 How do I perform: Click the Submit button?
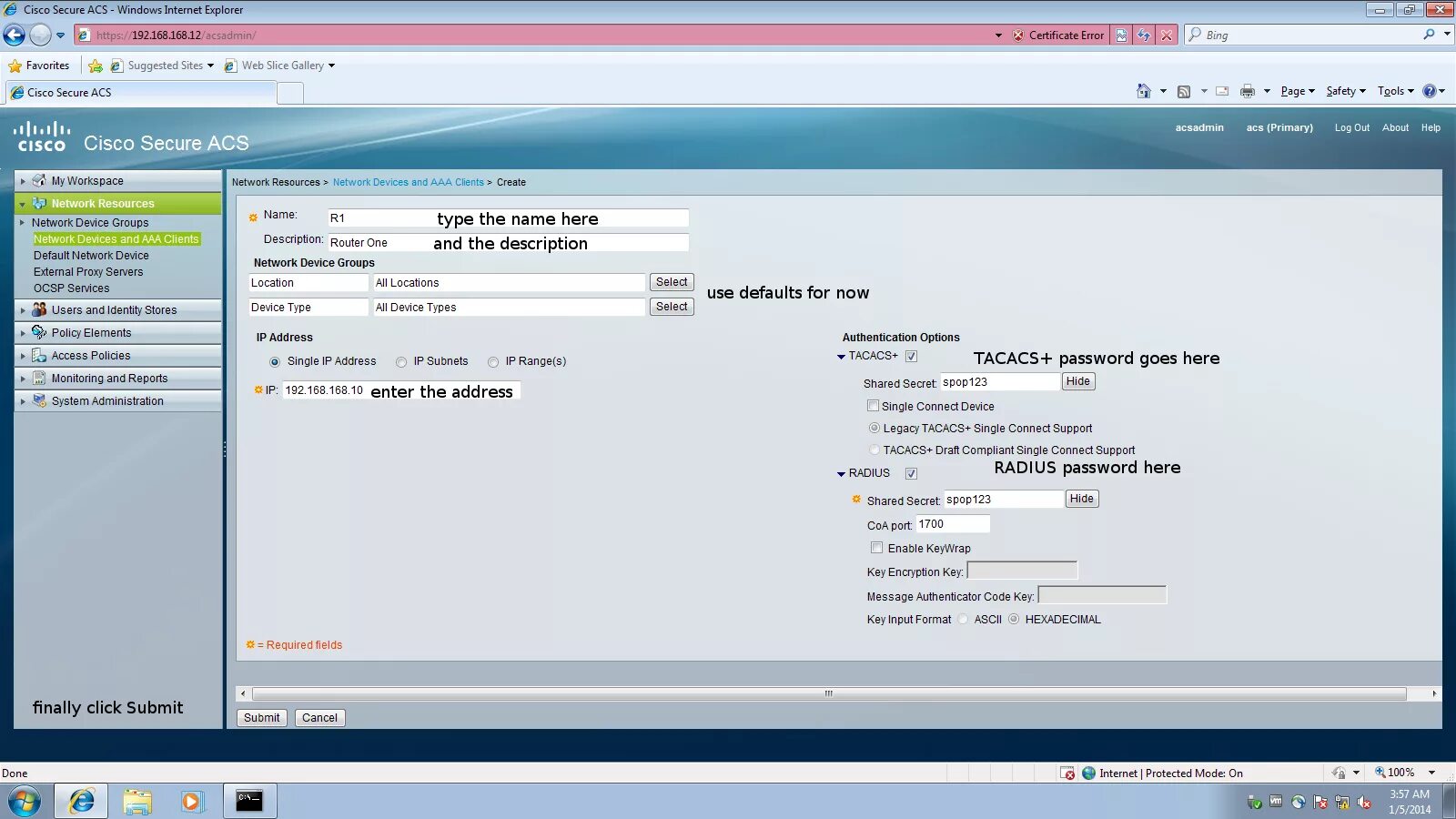(262, 718)
